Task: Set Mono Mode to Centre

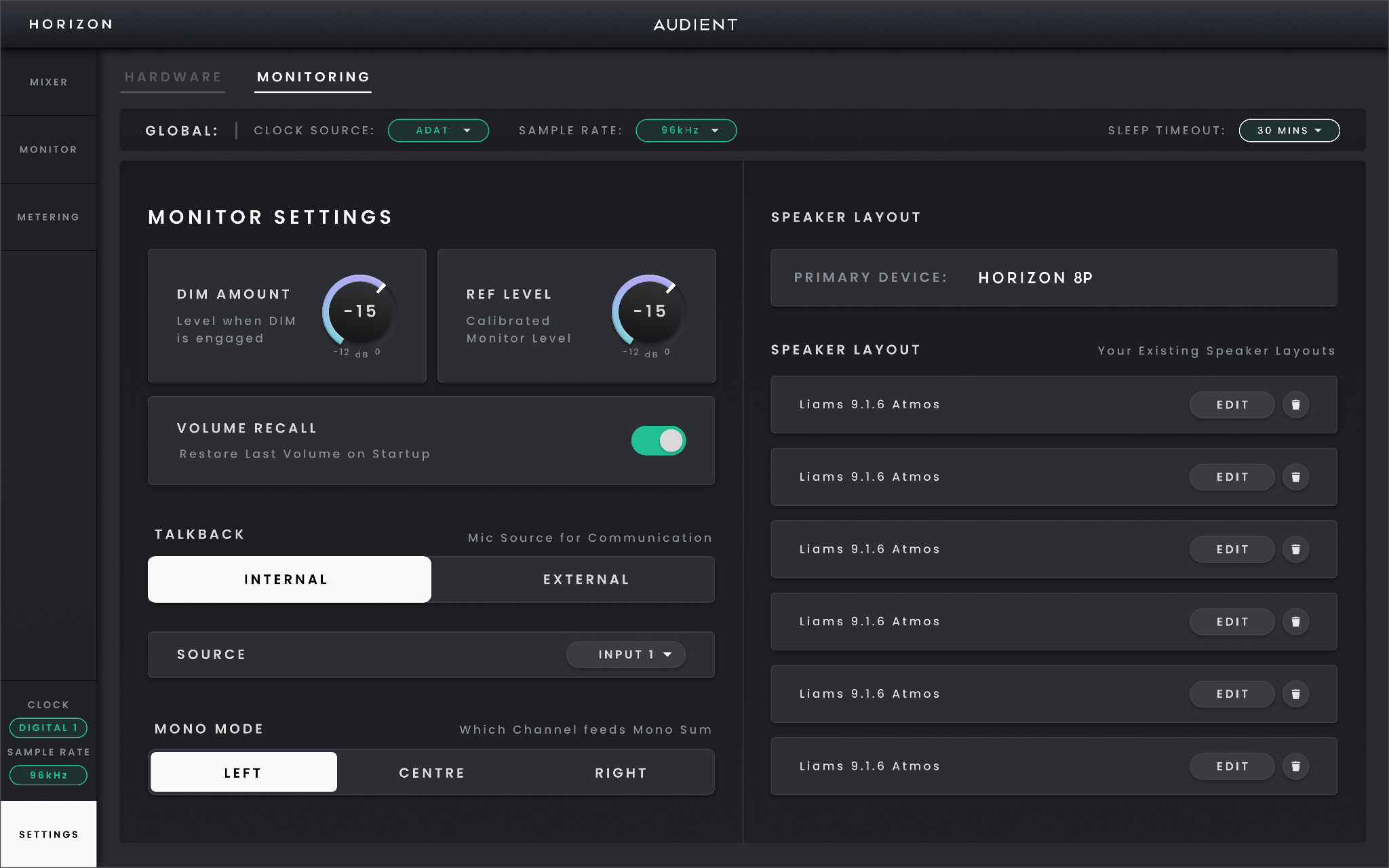Action: pyautogui.click(x=432, y=772)
